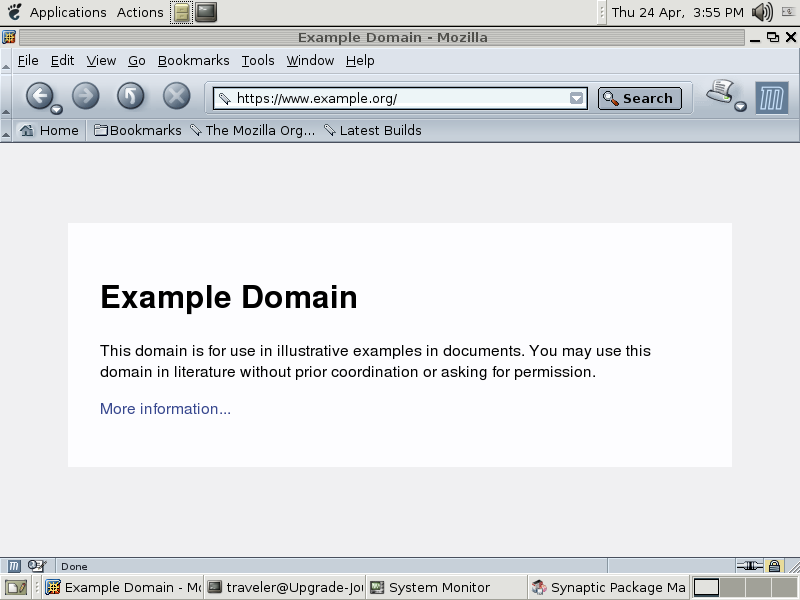Click the Print icon in toolbar
The height and width of the screenshot is (600, 800).
(x=719, y=93)
